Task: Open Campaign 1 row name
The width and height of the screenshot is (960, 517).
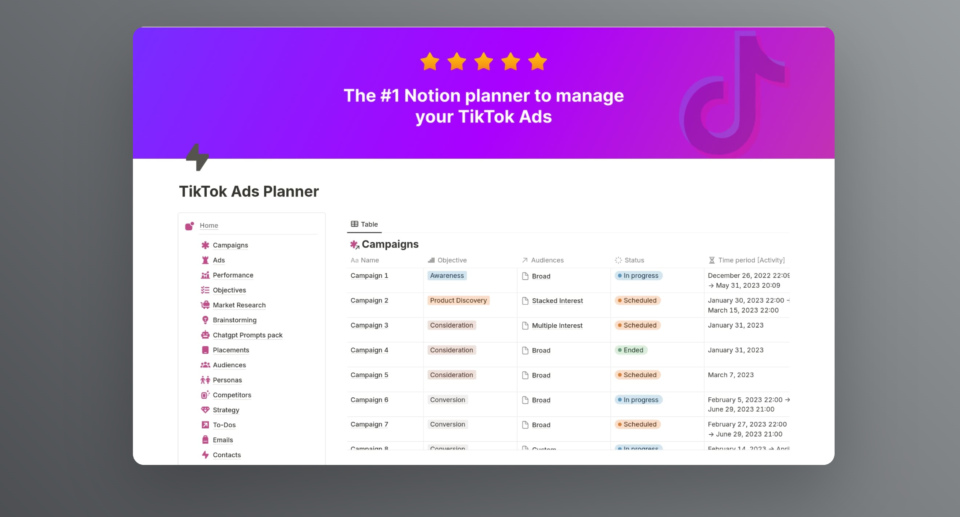Action: pyautogui.click(x=369, y=276)
